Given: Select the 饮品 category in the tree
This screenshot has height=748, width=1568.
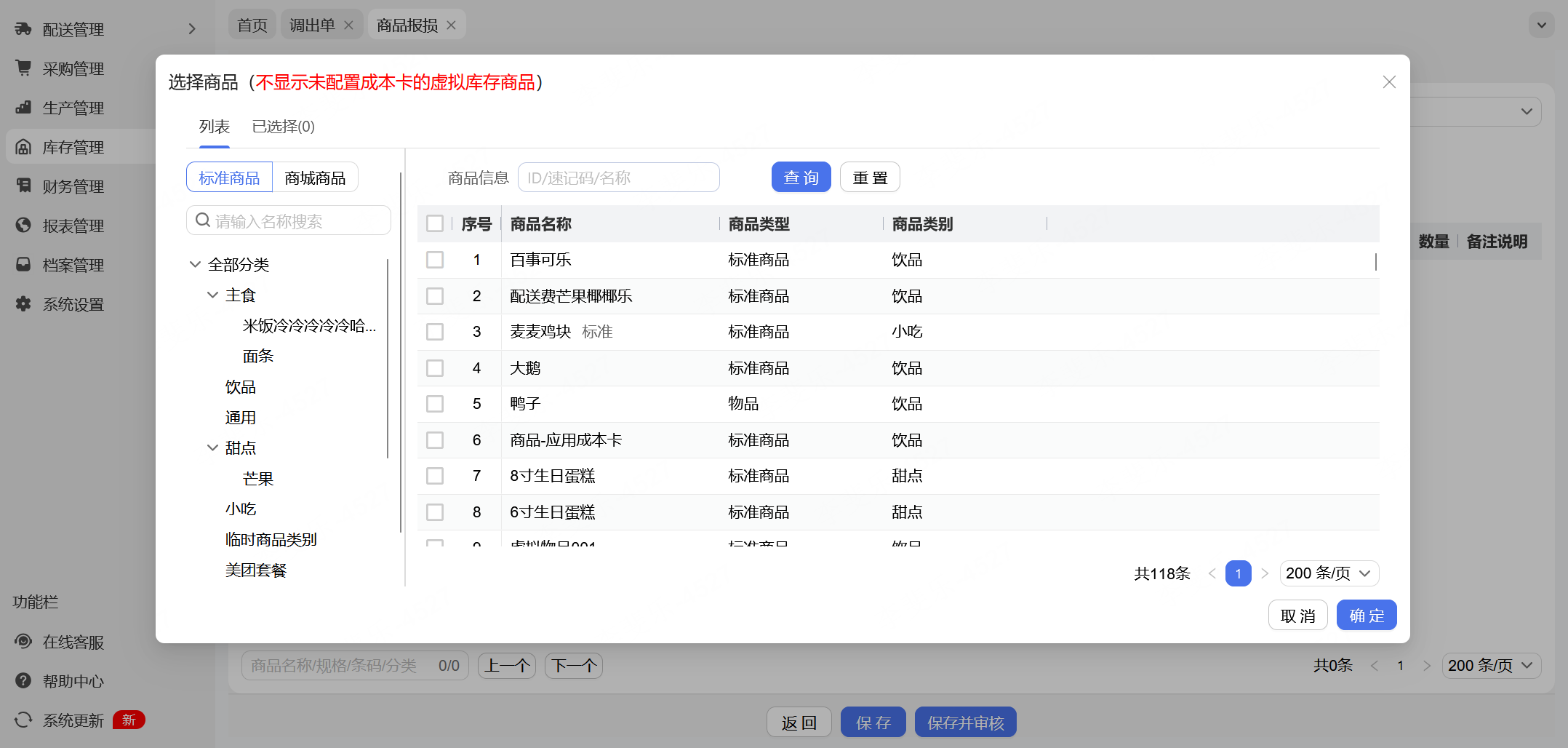Looking at the screenshot, I should (x=240, y=387).
